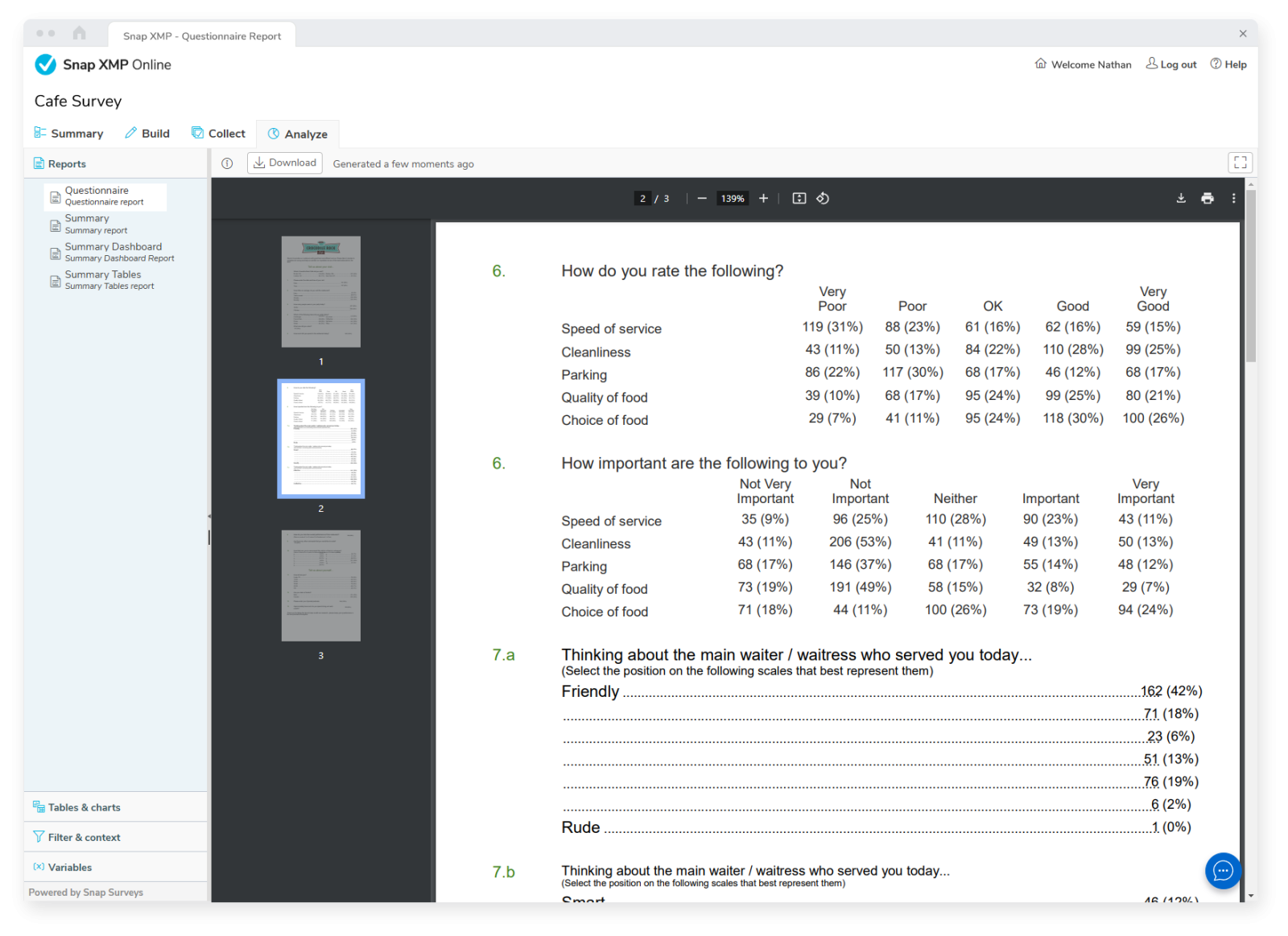
Task: Open page 3 thumbnail
Action: (320, 586)
